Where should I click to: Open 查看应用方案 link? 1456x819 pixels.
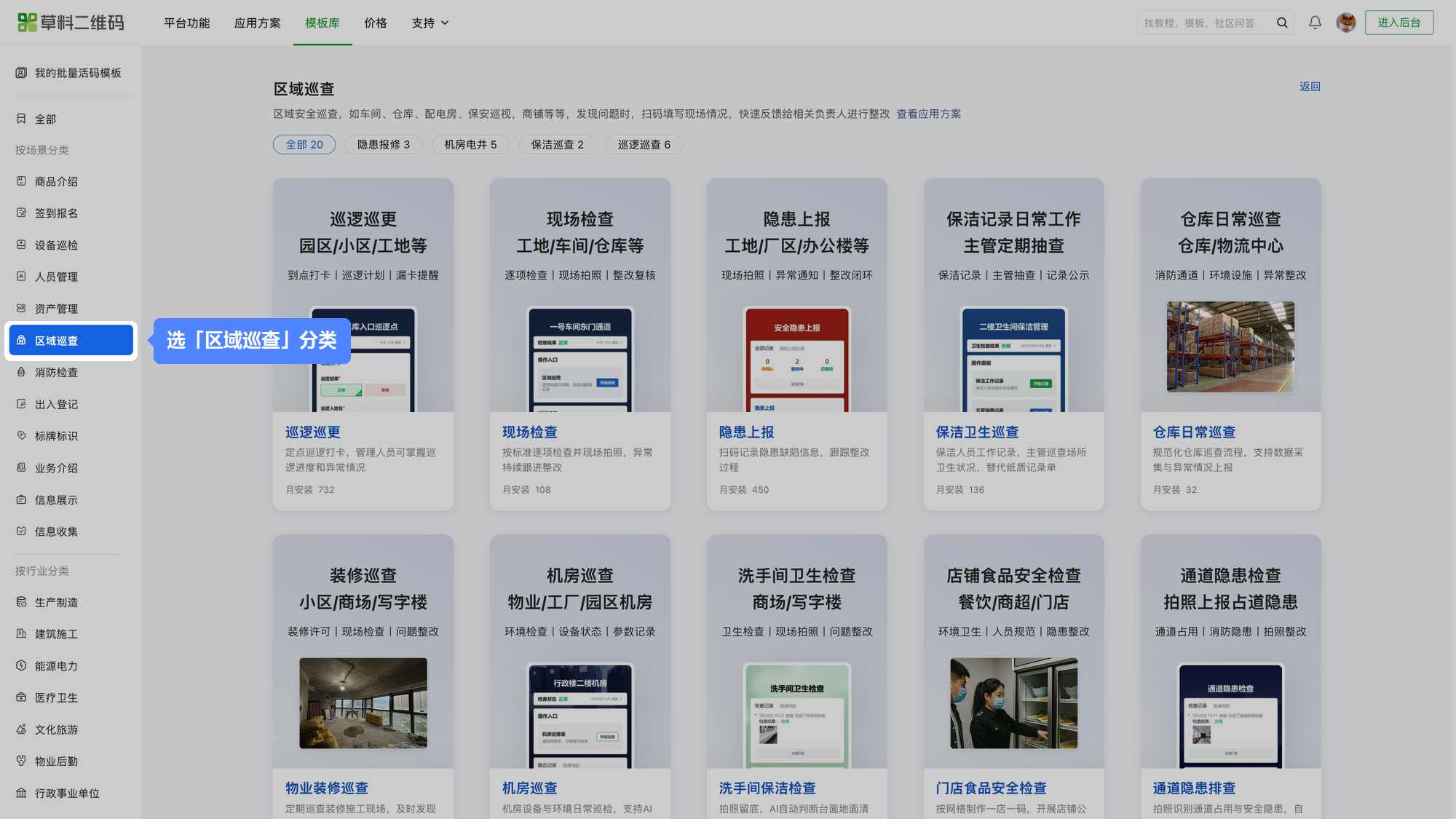point(928,114)
